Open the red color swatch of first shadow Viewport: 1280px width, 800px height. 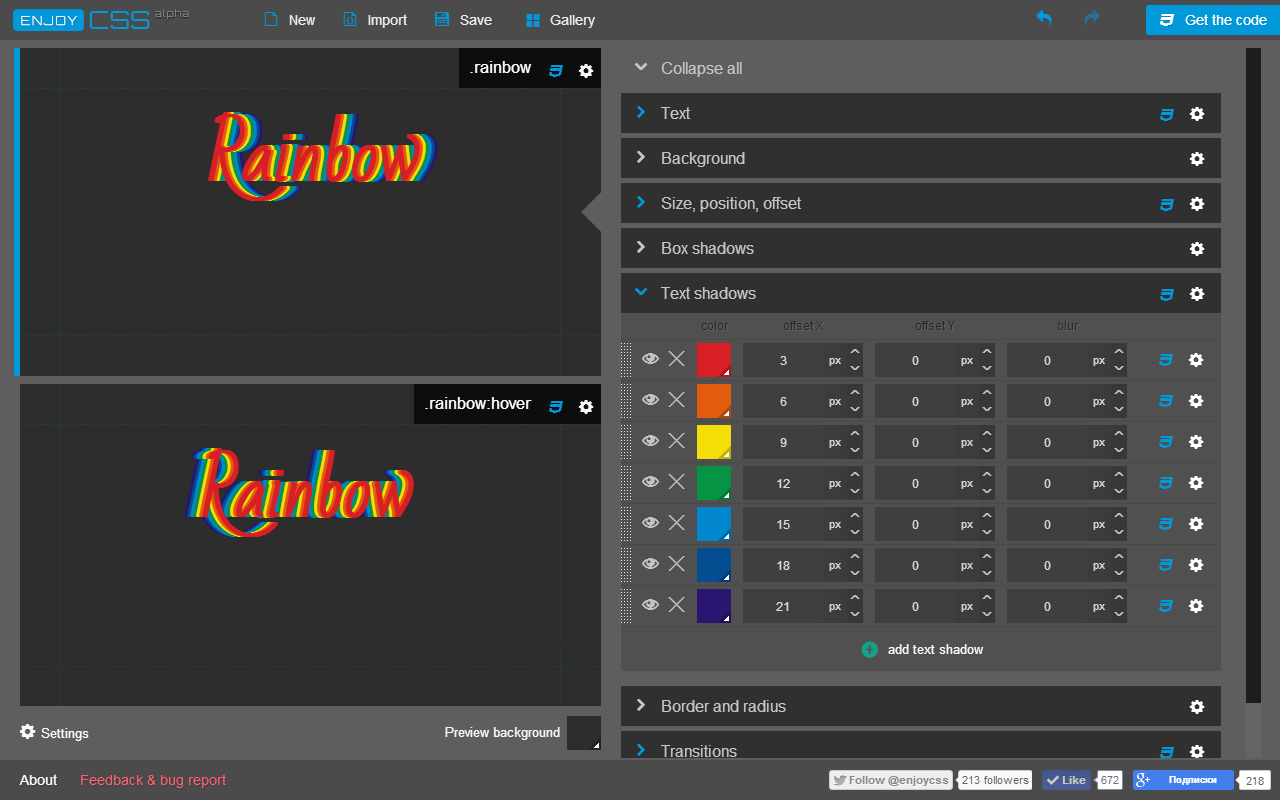pos(714,360)
